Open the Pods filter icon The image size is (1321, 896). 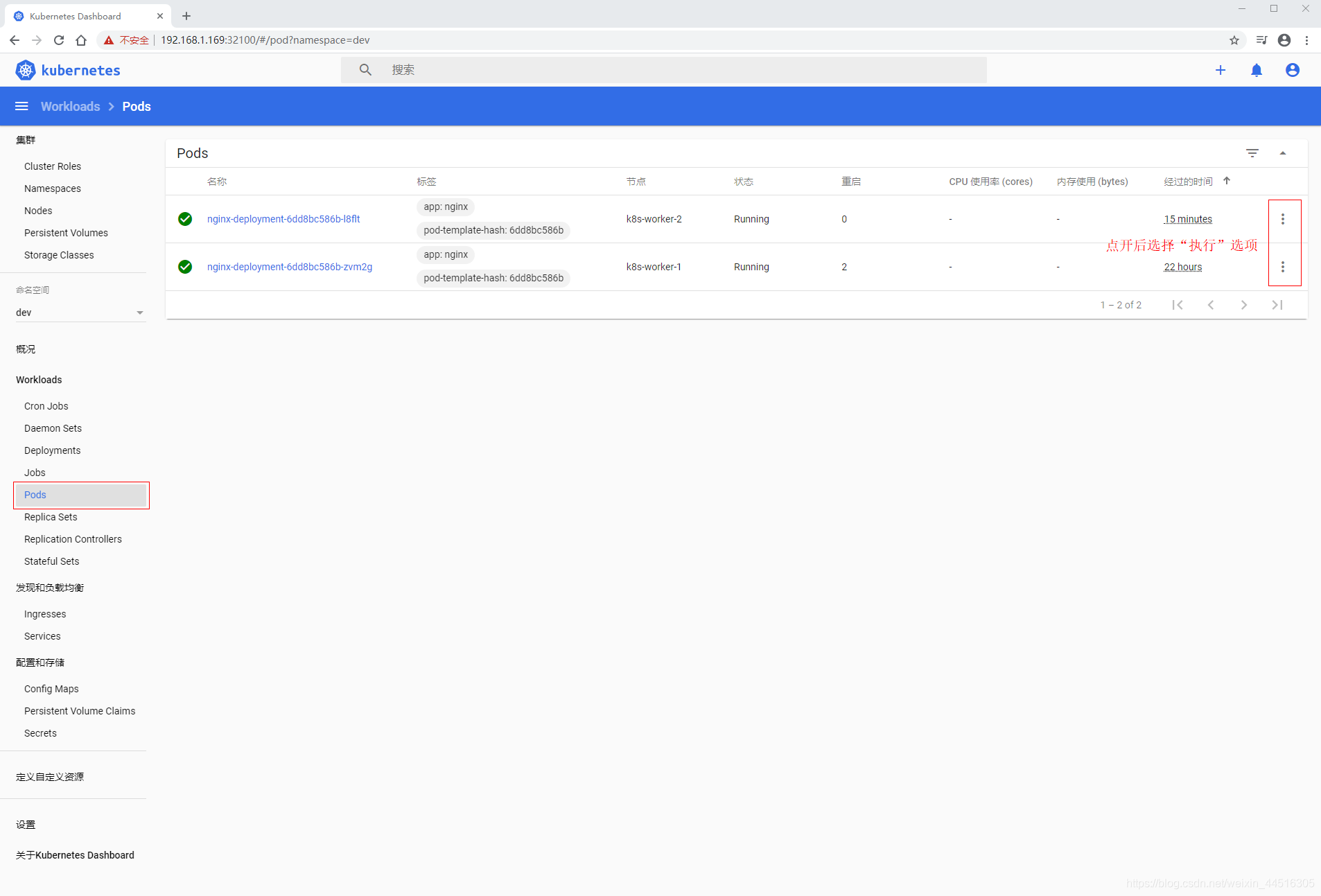tap(1252, 153)
